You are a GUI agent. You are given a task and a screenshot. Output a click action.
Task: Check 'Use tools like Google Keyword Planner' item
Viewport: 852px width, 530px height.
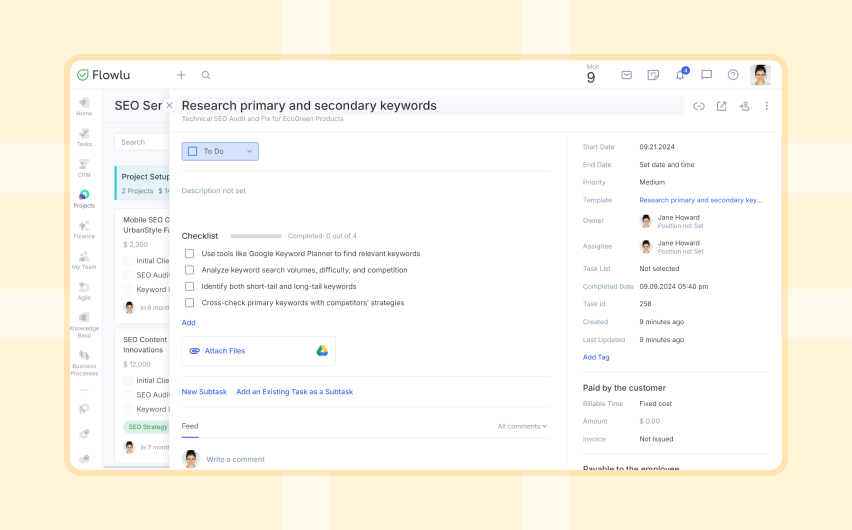(x=190, y=254)
